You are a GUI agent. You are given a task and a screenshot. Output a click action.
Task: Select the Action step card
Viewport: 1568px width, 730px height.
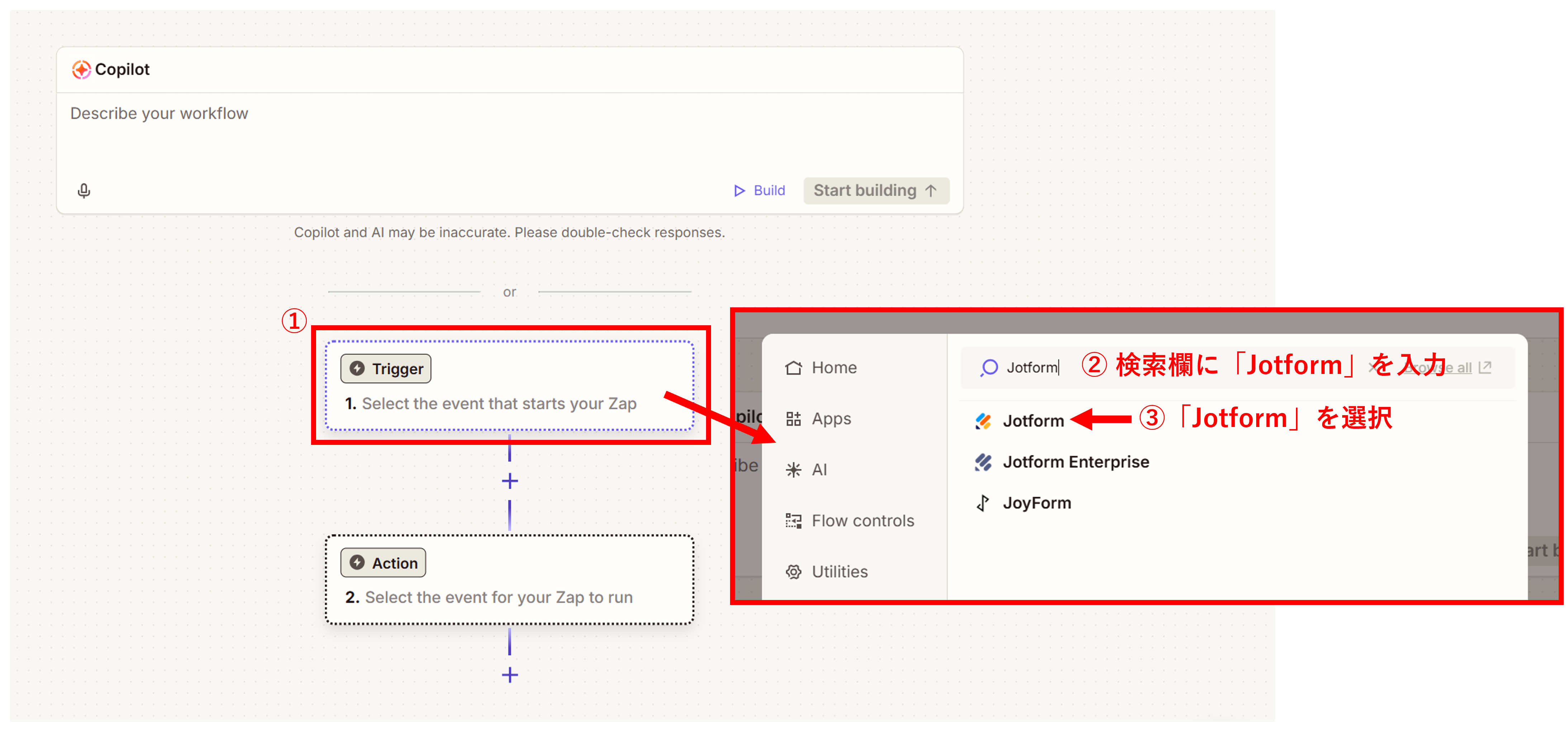(509, 580)
